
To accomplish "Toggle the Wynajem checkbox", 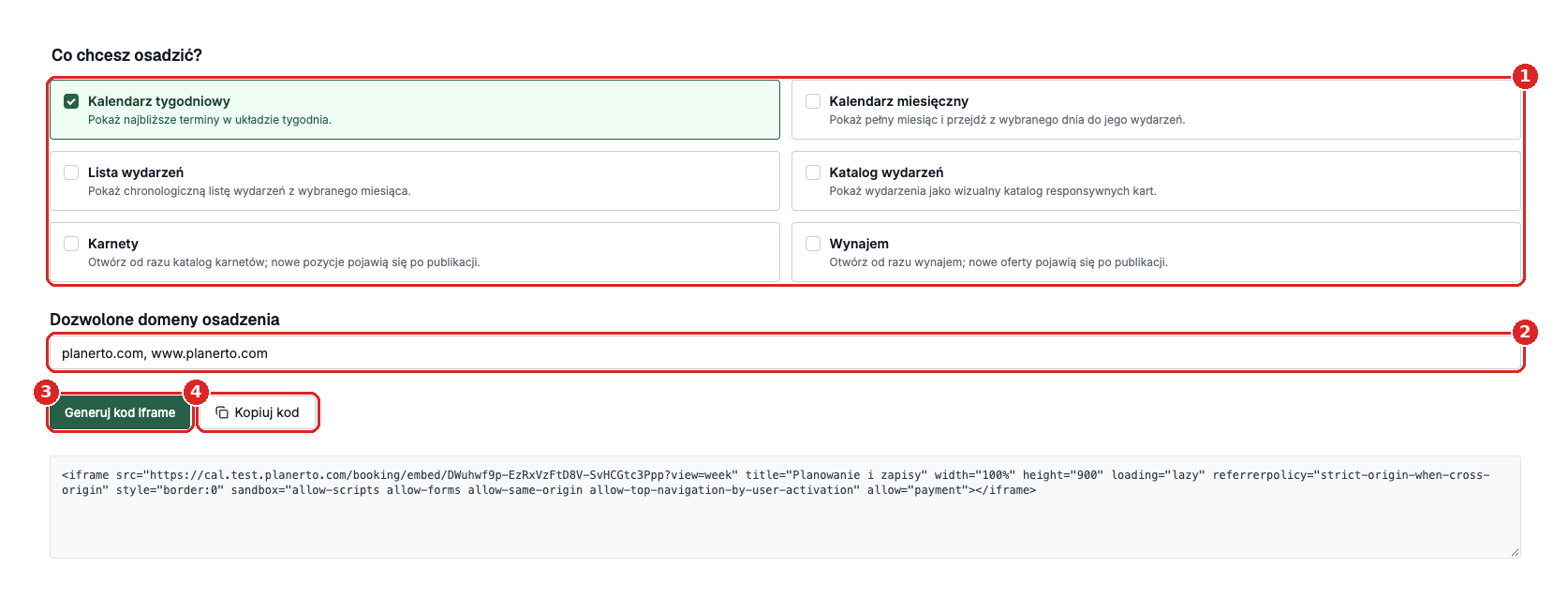I will 813,244.
